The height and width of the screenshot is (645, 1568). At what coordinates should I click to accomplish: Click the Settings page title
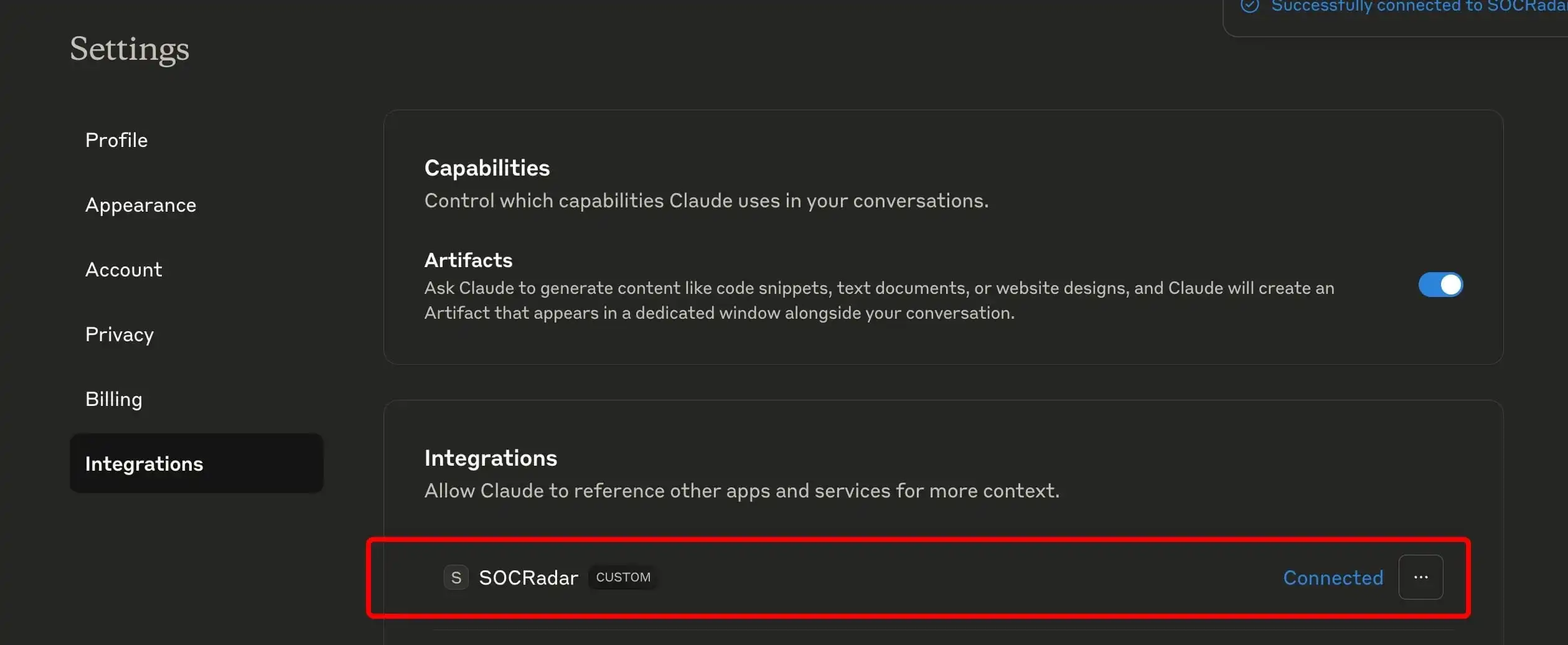[x=129, y=49]
